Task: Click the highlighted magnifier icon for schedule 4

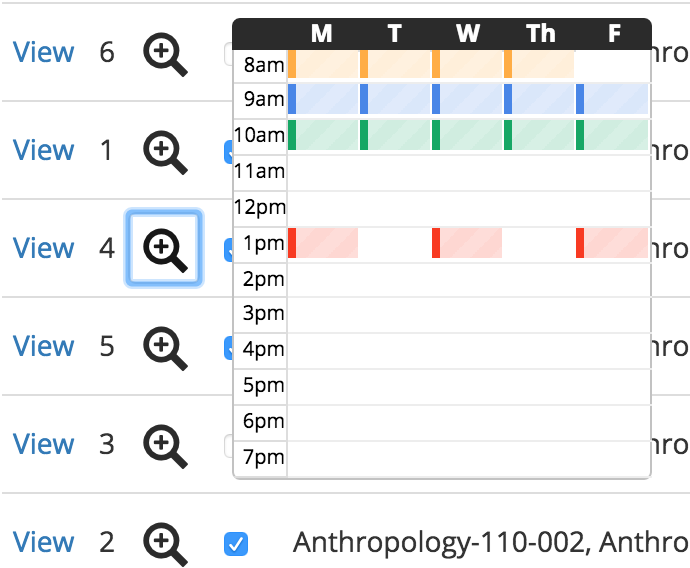Action: pyautogui.click(x=165, y=249)
